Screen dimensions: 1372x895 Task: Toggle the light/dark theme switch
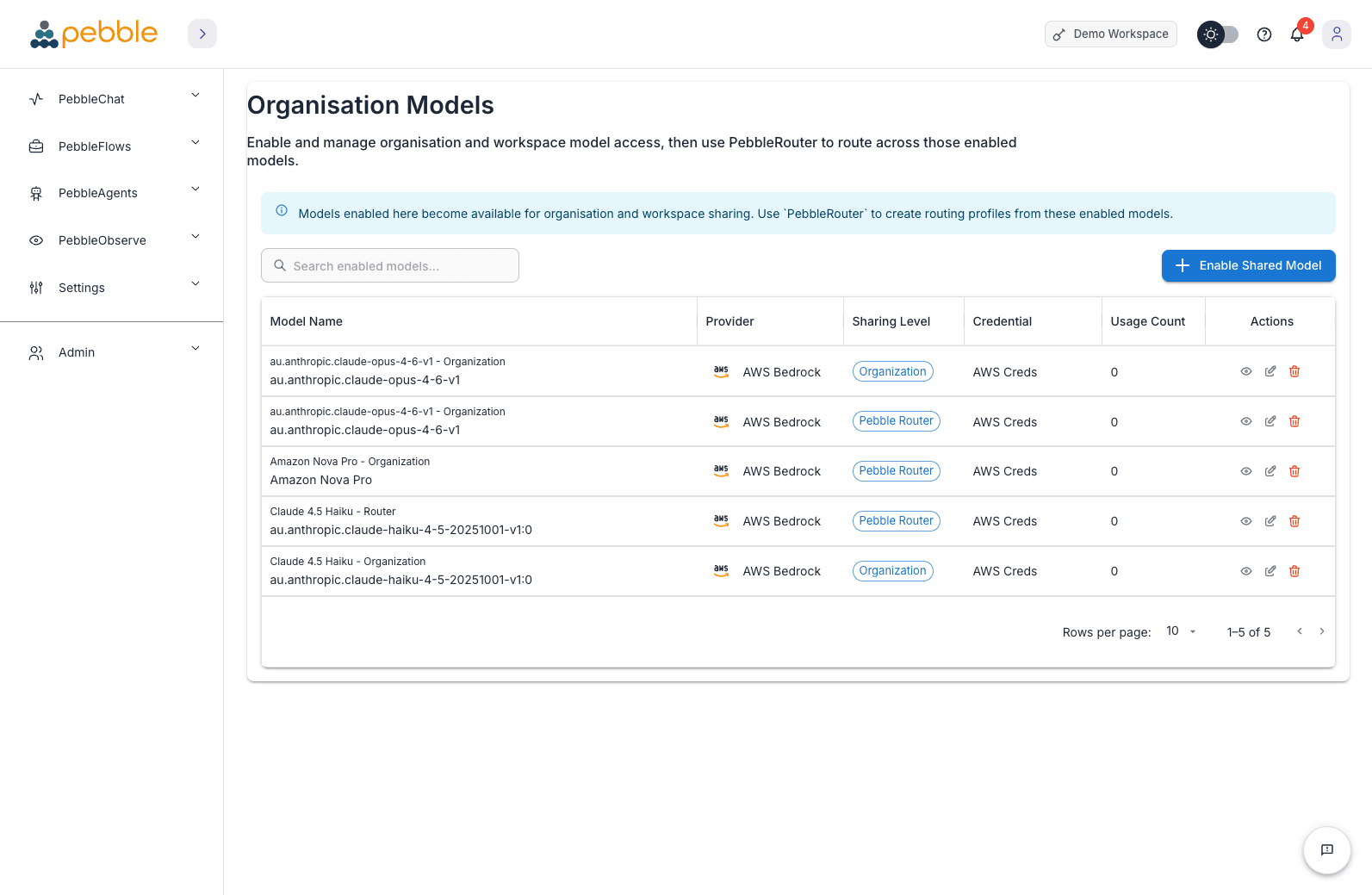[1218, 34]
